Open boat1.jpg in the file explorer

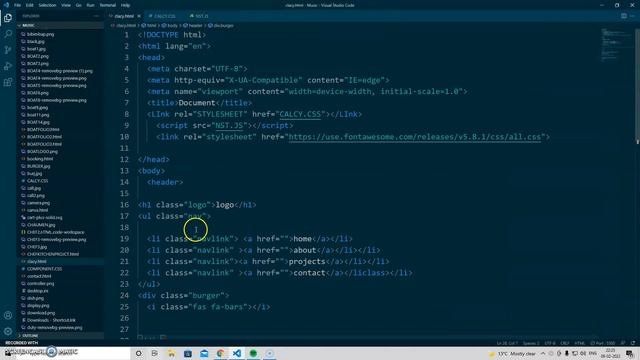[x=36, y=49]
